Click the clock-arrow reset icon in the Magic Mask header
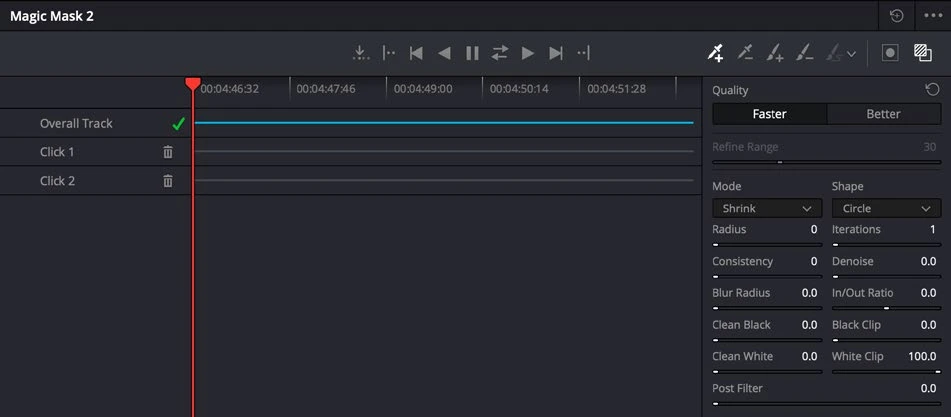Image resolution: width=951 pixels, height=417 pixels. pyautogui.click(x=896, y=16)
